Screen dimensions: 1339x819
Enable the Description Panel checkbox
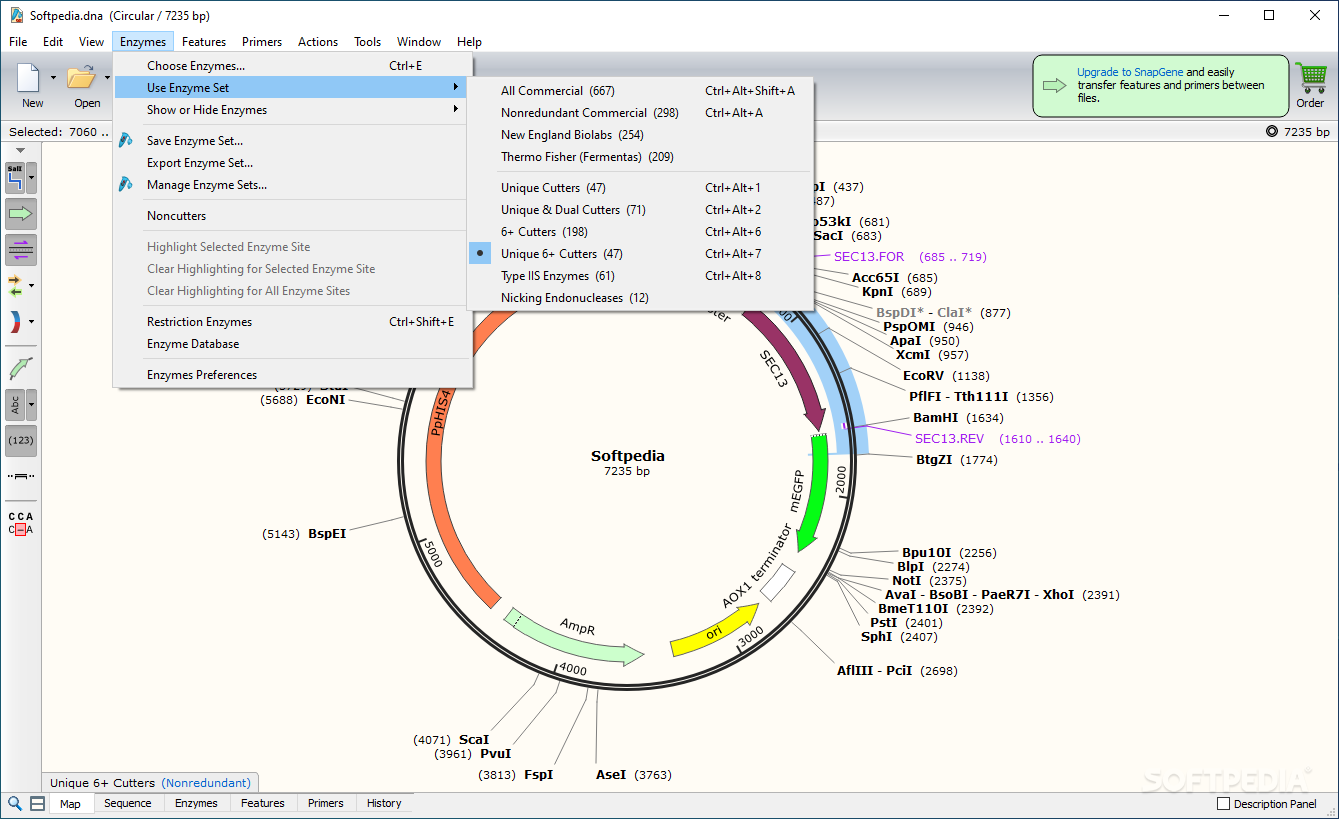coord(1223,804)
